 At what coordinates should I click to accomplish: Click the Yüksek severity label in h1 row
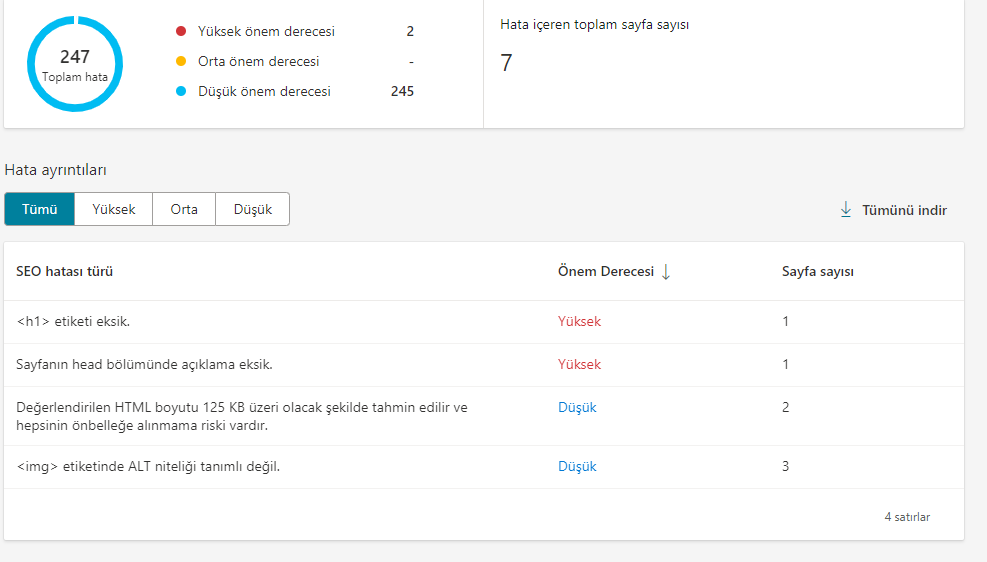(x=579, y=322)
